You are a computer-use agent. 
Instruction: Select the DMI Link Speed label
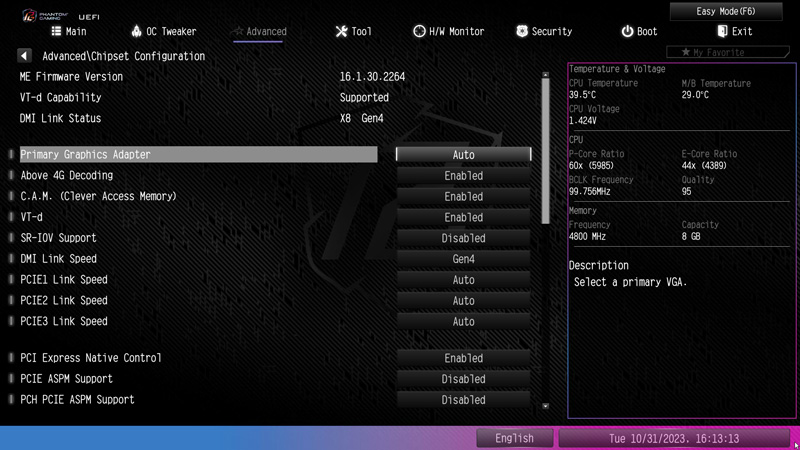coord(58,259)
